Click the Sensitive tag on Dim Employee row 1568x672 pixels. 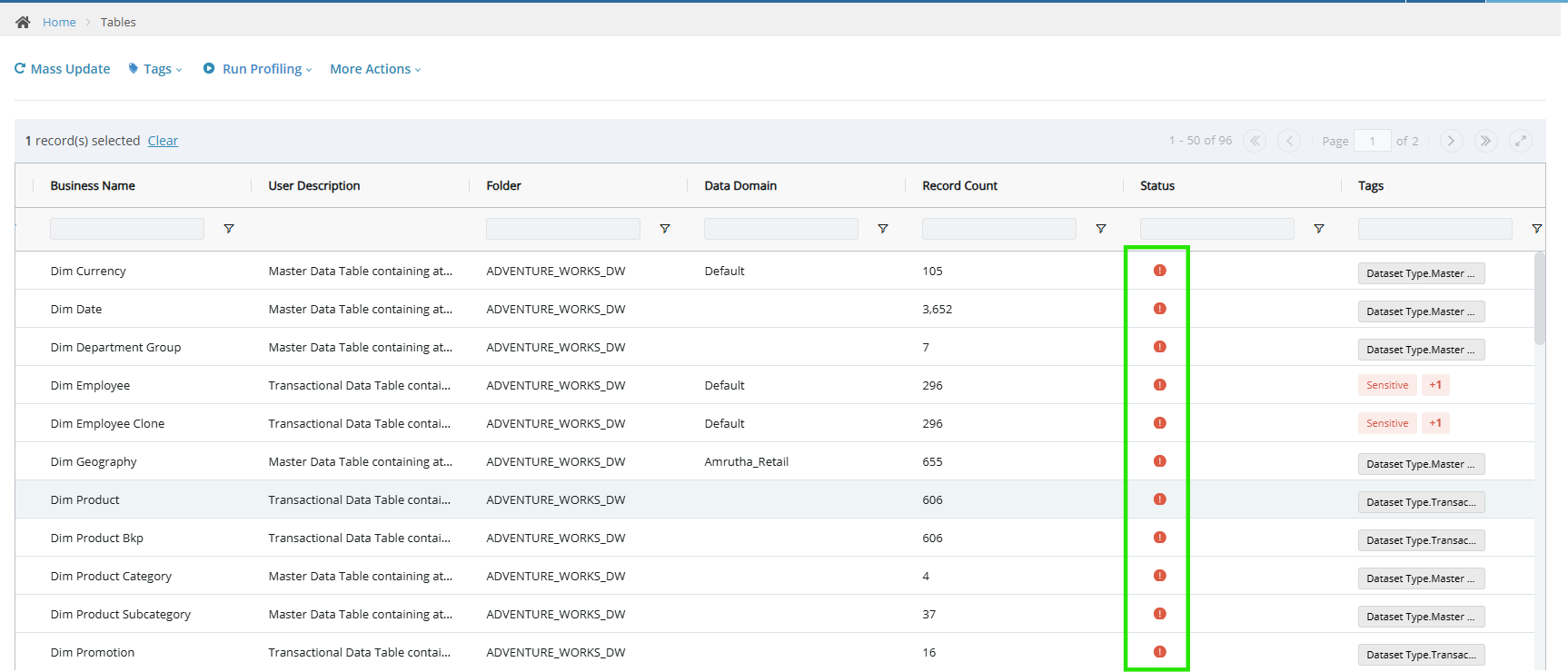pos(1387,385)
